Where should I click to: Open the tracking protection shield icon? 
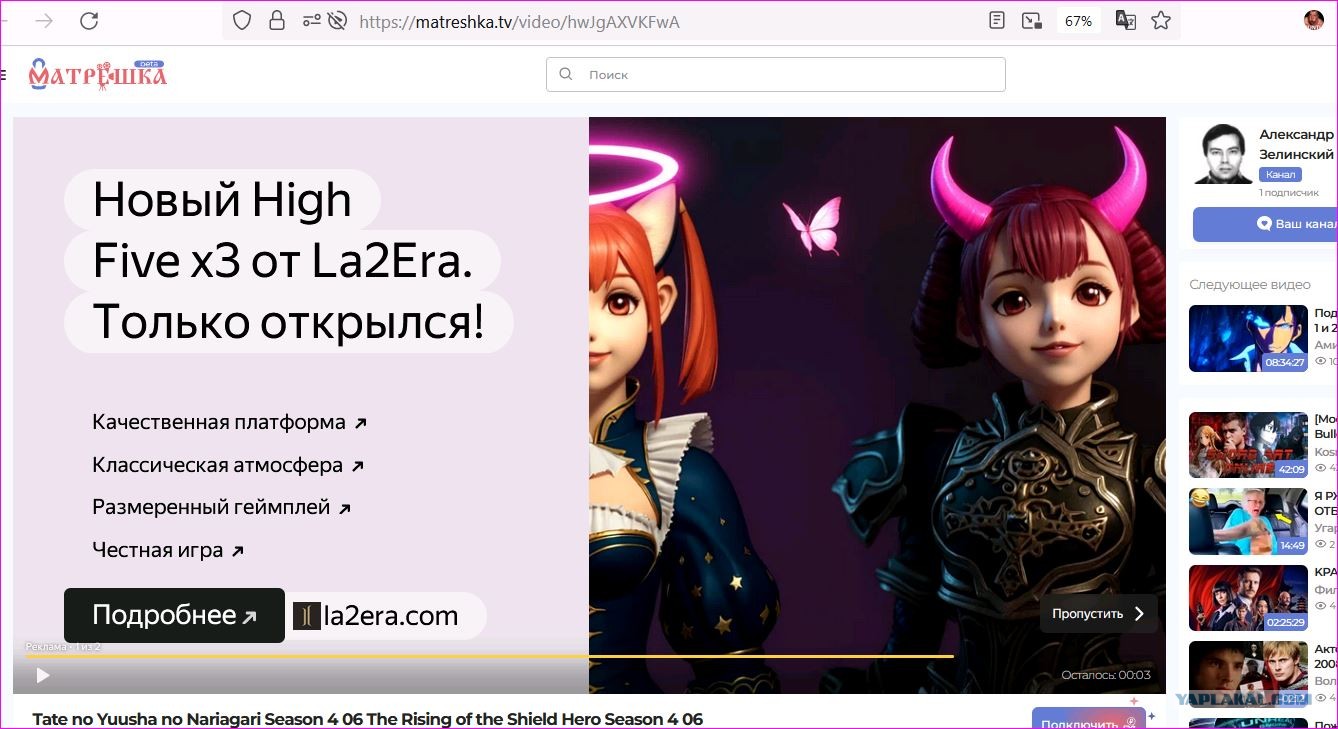pos(242,21)
